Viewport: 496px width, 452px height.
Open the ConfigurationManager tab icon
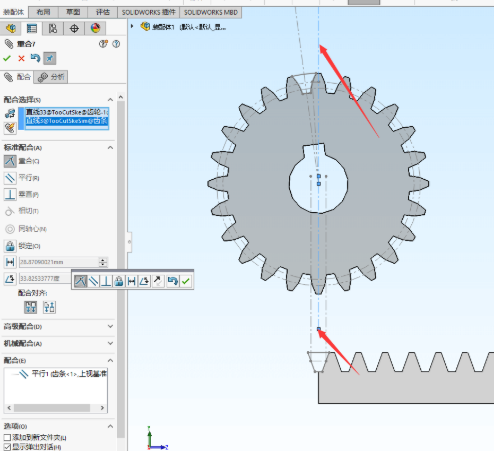[x=53, y=28]
